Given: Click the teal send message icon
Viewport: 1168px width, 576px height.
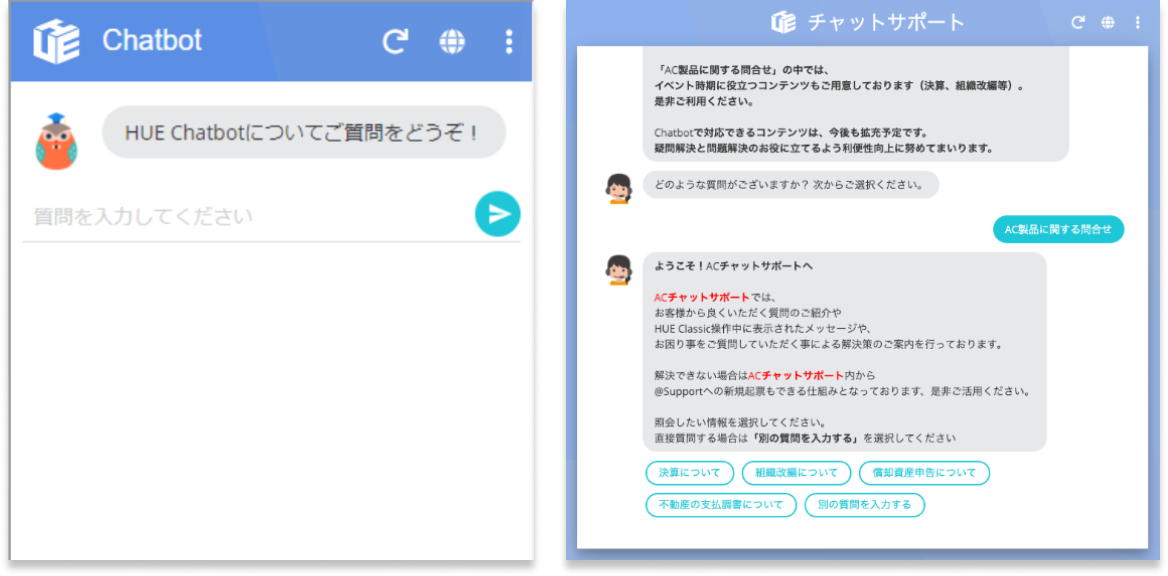Looking at the screenshot, I should pyautogui.click(x=497, y=213).
